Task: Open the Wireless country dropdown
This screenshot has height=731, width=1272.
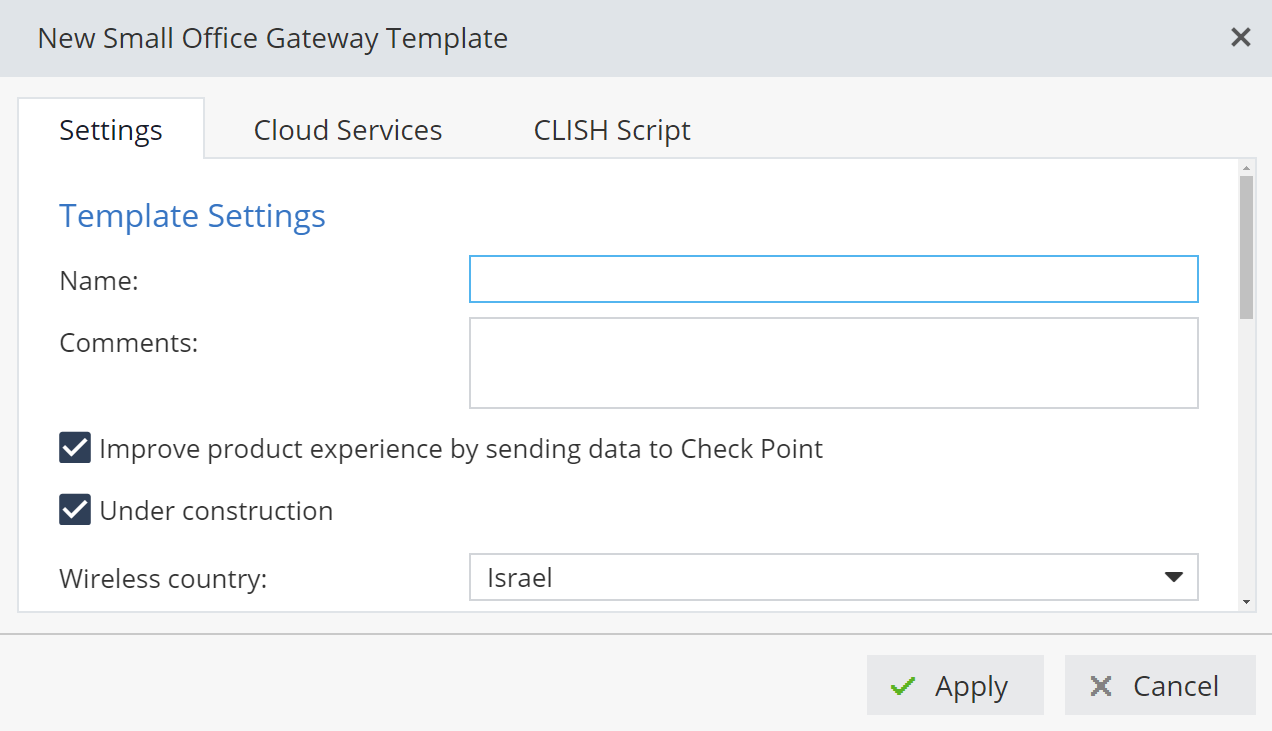Action: [834, 577]
